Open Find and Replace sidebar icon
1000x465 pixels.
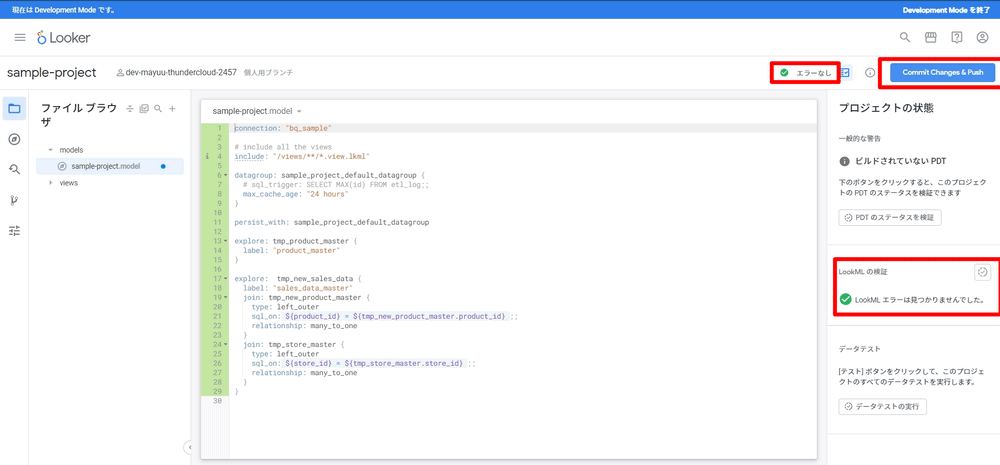click(14, 170)
